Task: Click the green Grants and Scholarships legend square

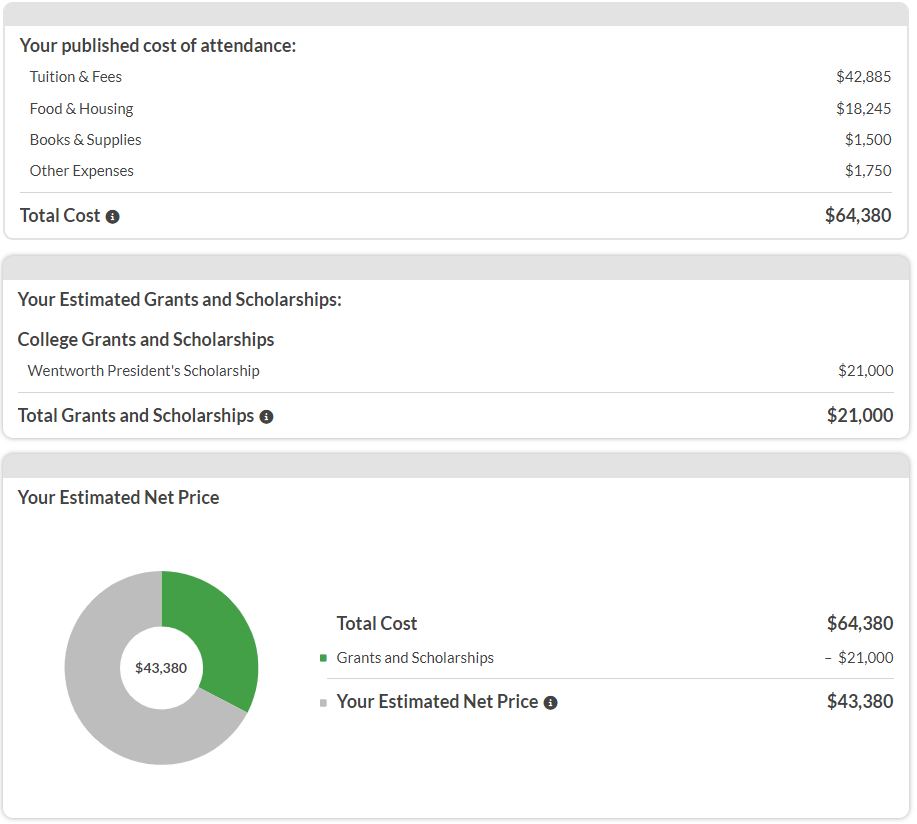Action: 323,658
